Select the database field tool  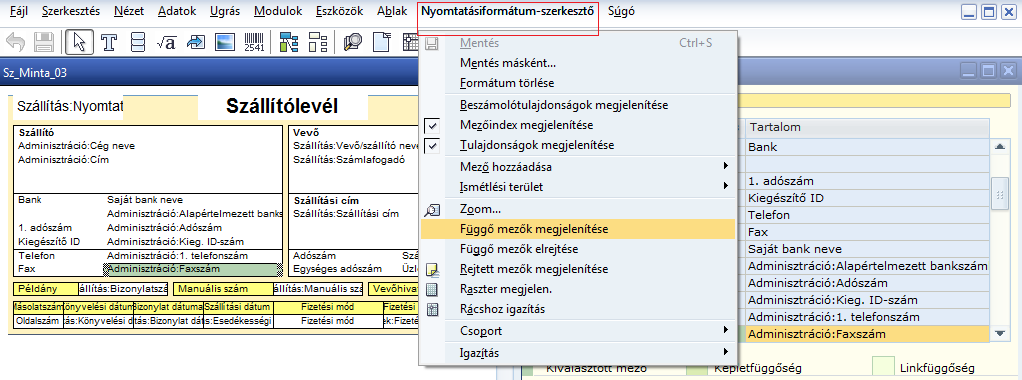point(138,42)
